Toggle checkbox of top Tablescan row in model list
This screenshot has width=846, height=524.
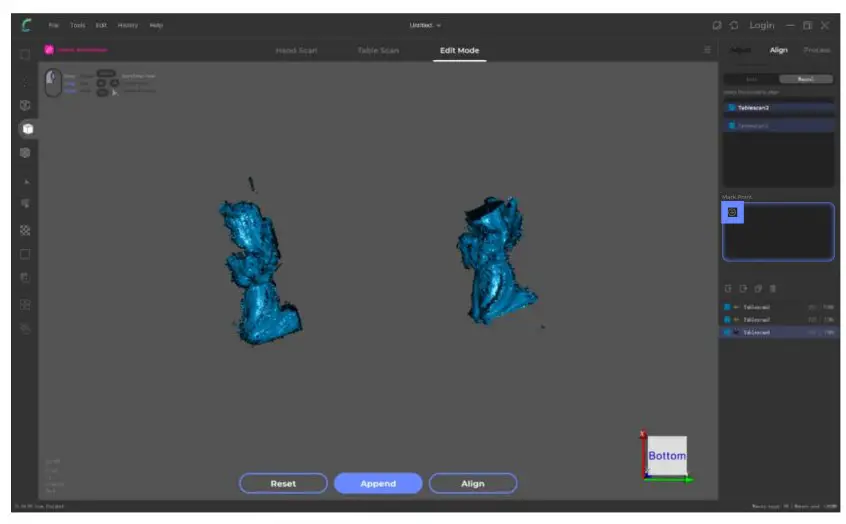coord(727,307)
